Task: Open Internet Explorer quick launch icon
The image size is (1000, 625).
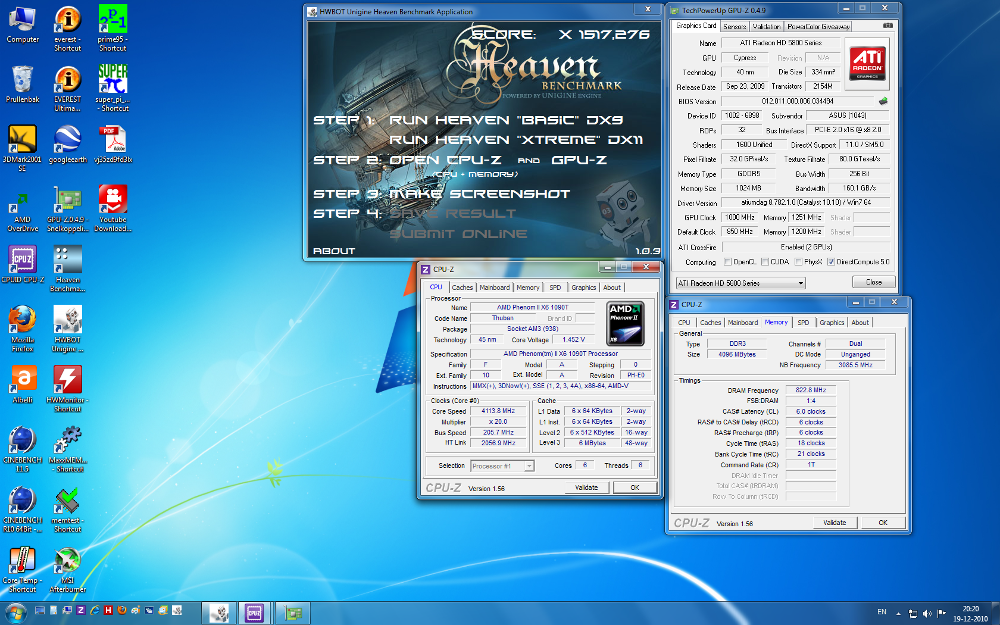Action: click(95, 610)
